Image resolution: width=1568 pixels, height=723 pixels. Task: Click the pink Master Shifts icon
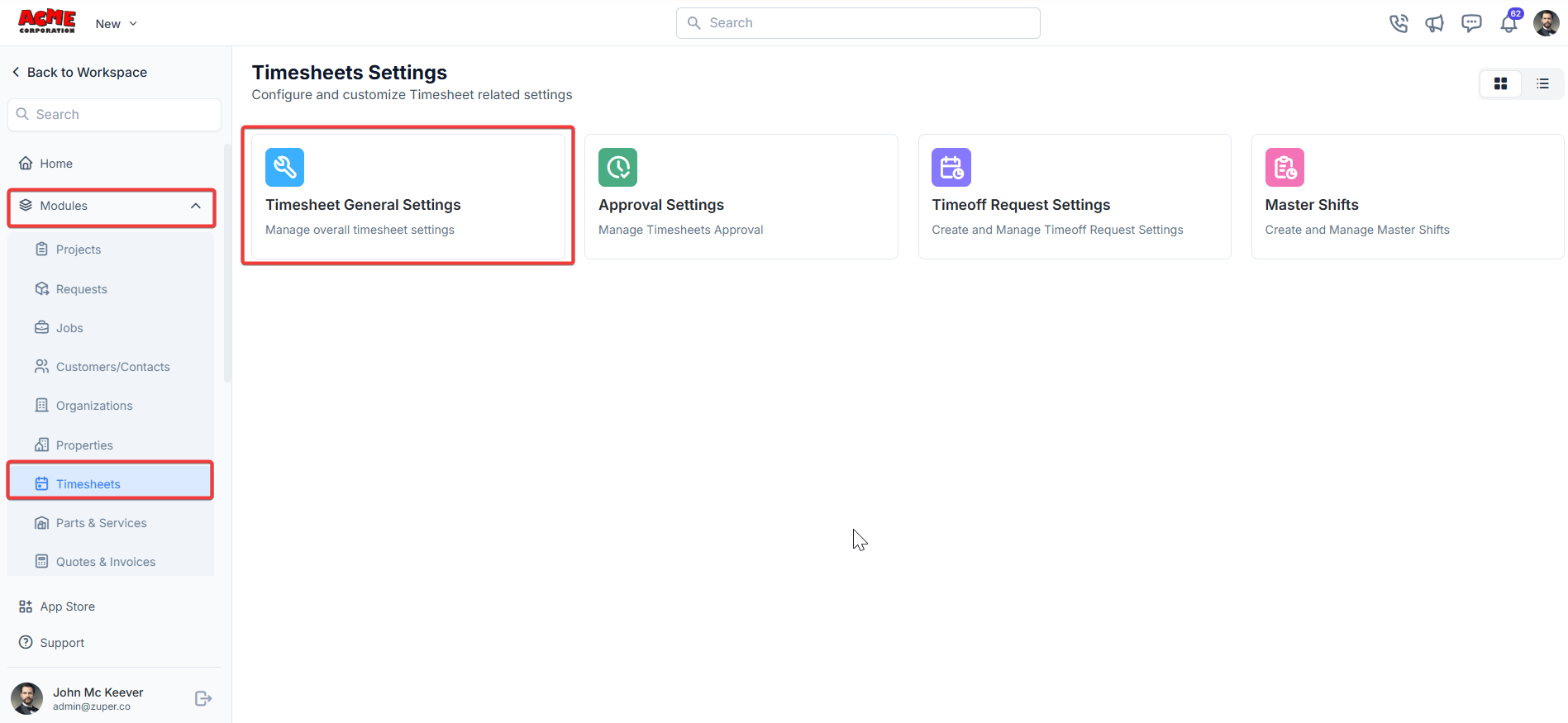click(x=1284, y=168)
